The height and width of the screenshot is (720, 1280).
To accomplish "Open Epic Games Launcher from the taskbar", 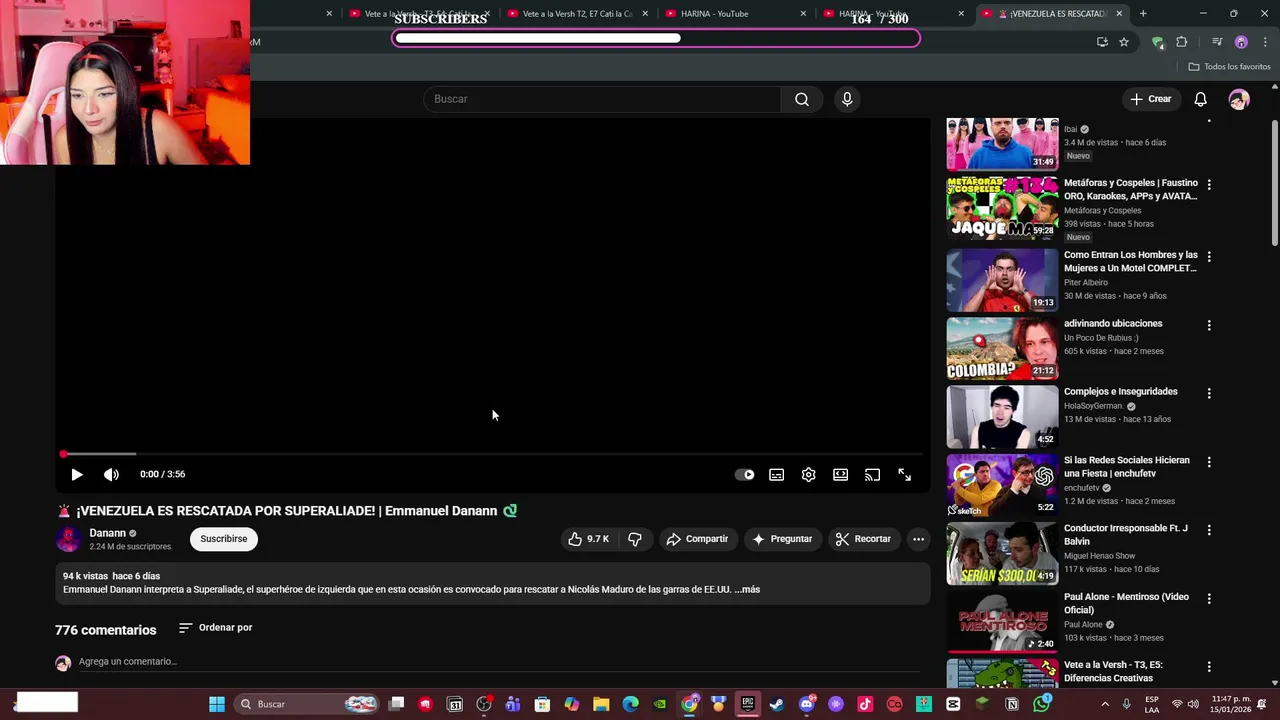I will tap(747, 704).
